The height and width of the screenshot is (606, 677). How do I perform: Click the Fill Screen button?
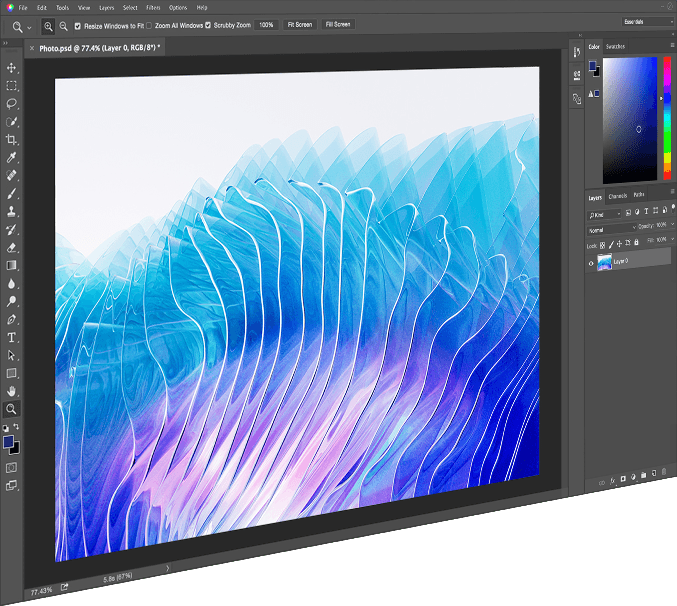(338, 25)
